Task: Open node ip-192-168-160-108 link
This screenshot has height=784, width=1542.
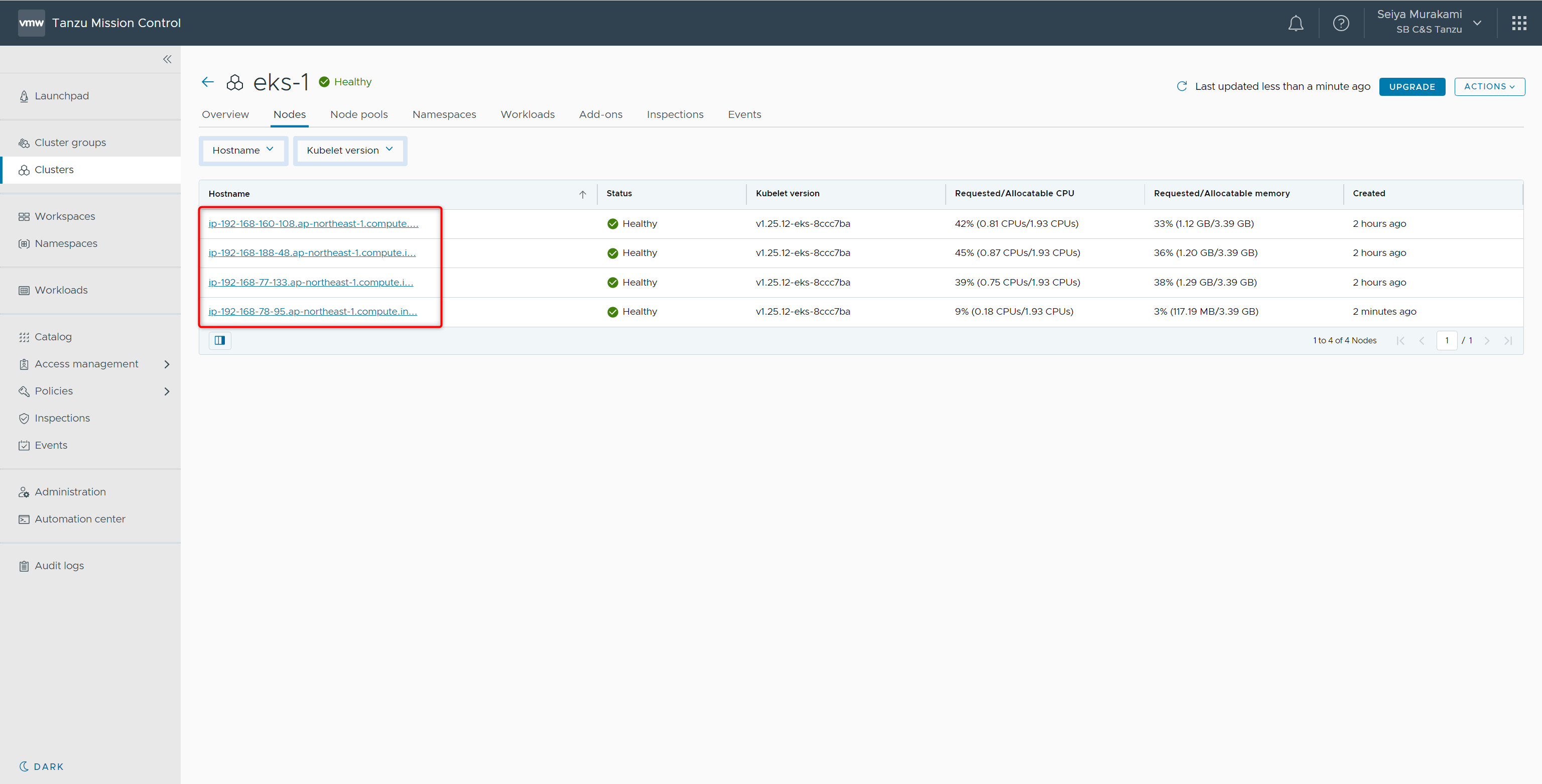Action: [x=313, y=224]
